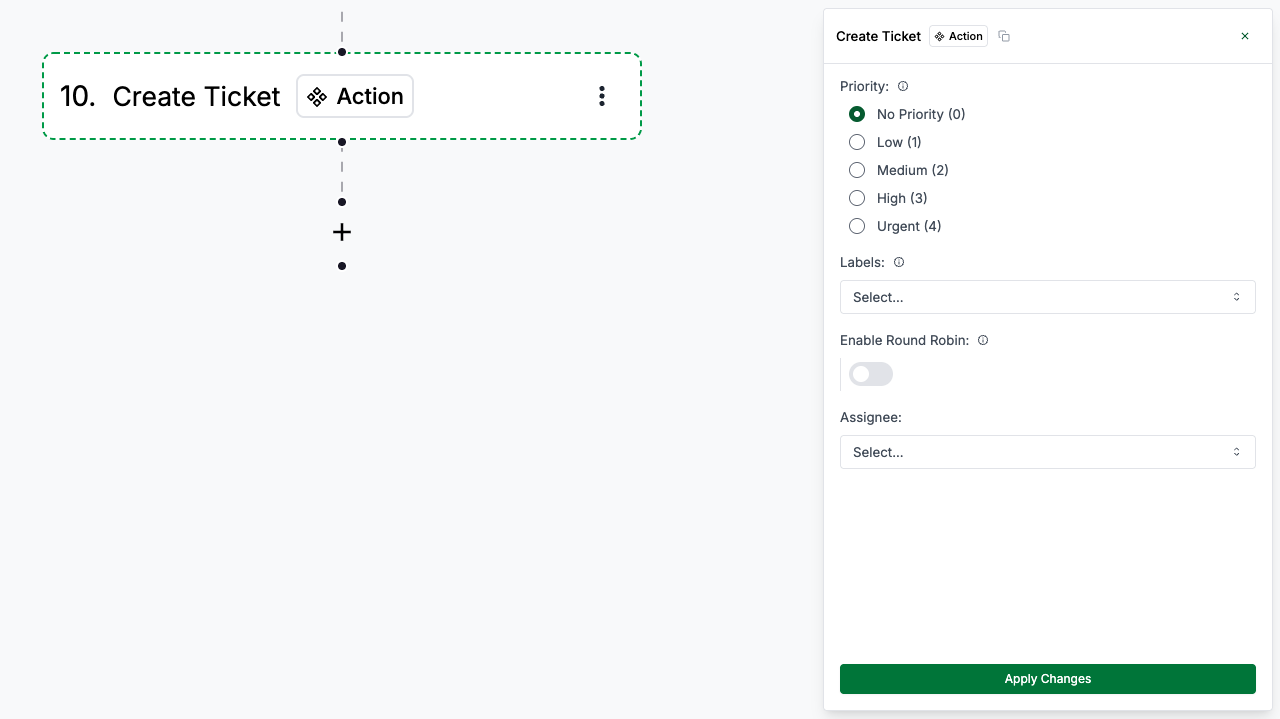Click the connector dot below the node

[x=342, y=142]
